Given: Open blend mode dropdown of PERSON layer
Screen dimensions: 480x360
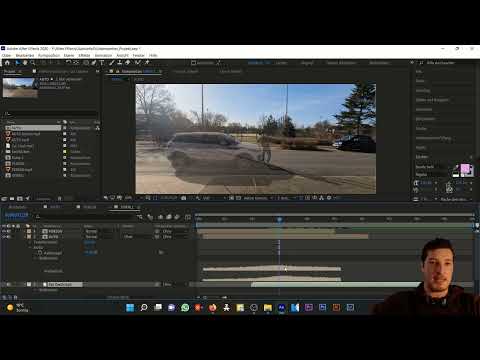Looking at the screenshot, I should point(99,231).
